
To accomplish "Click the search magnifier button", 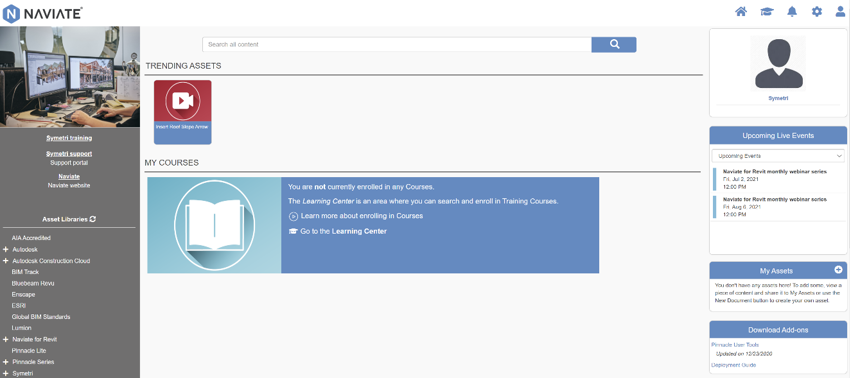I will coord(614,44).
